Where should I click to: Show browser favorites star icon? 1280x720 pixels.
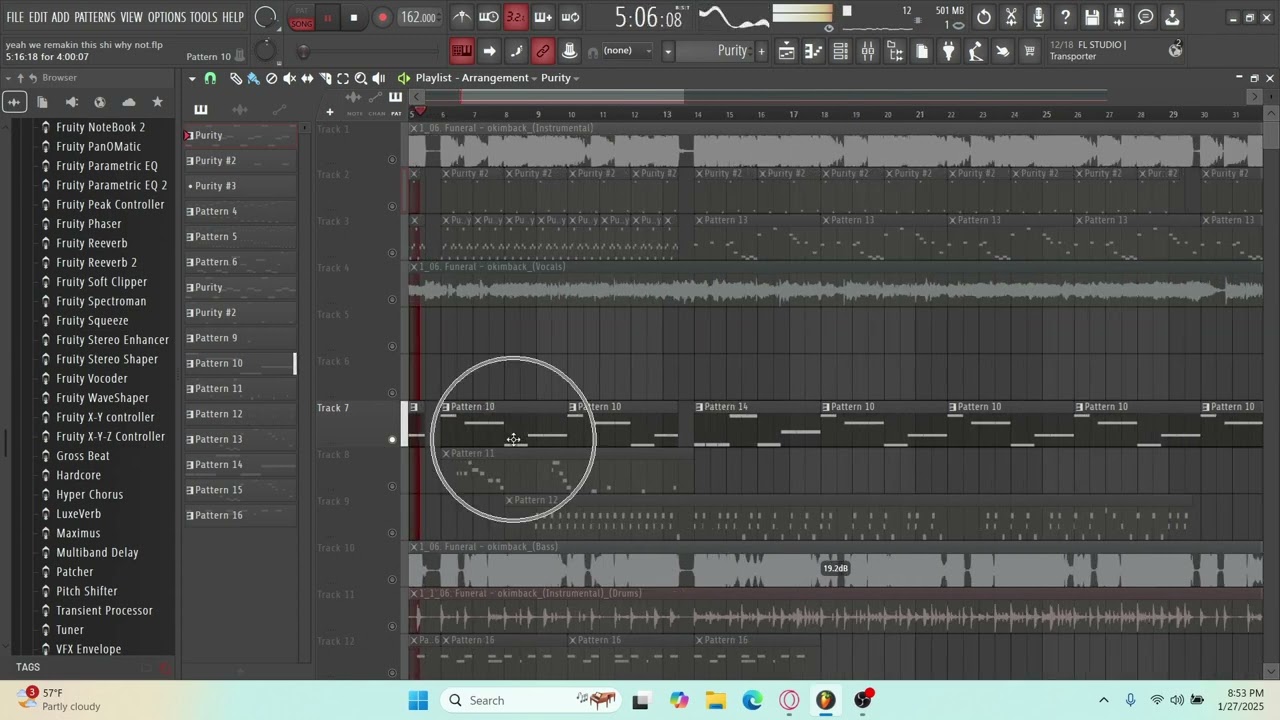click(x=157, y=102)
